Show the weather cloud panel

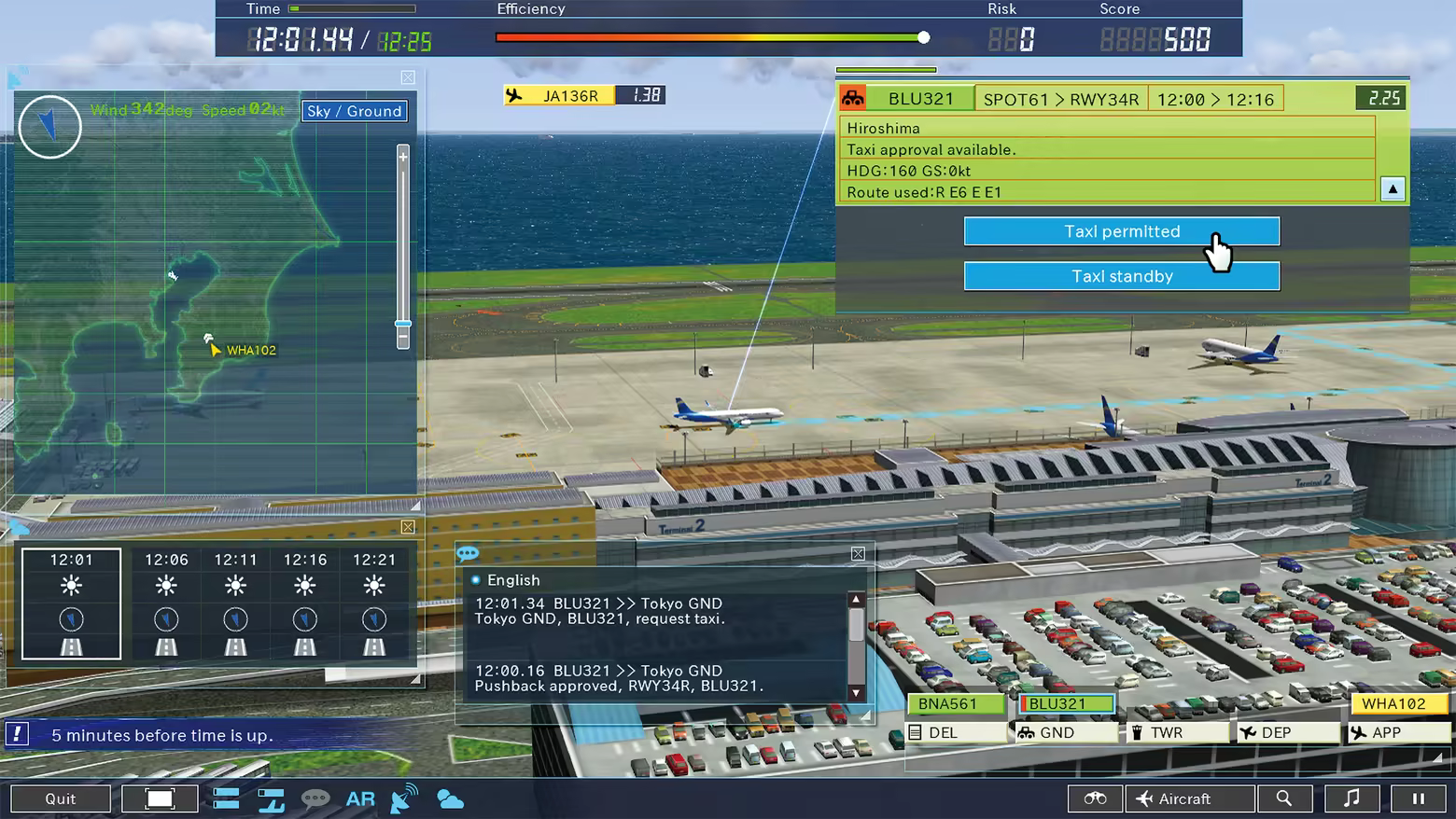450,799
